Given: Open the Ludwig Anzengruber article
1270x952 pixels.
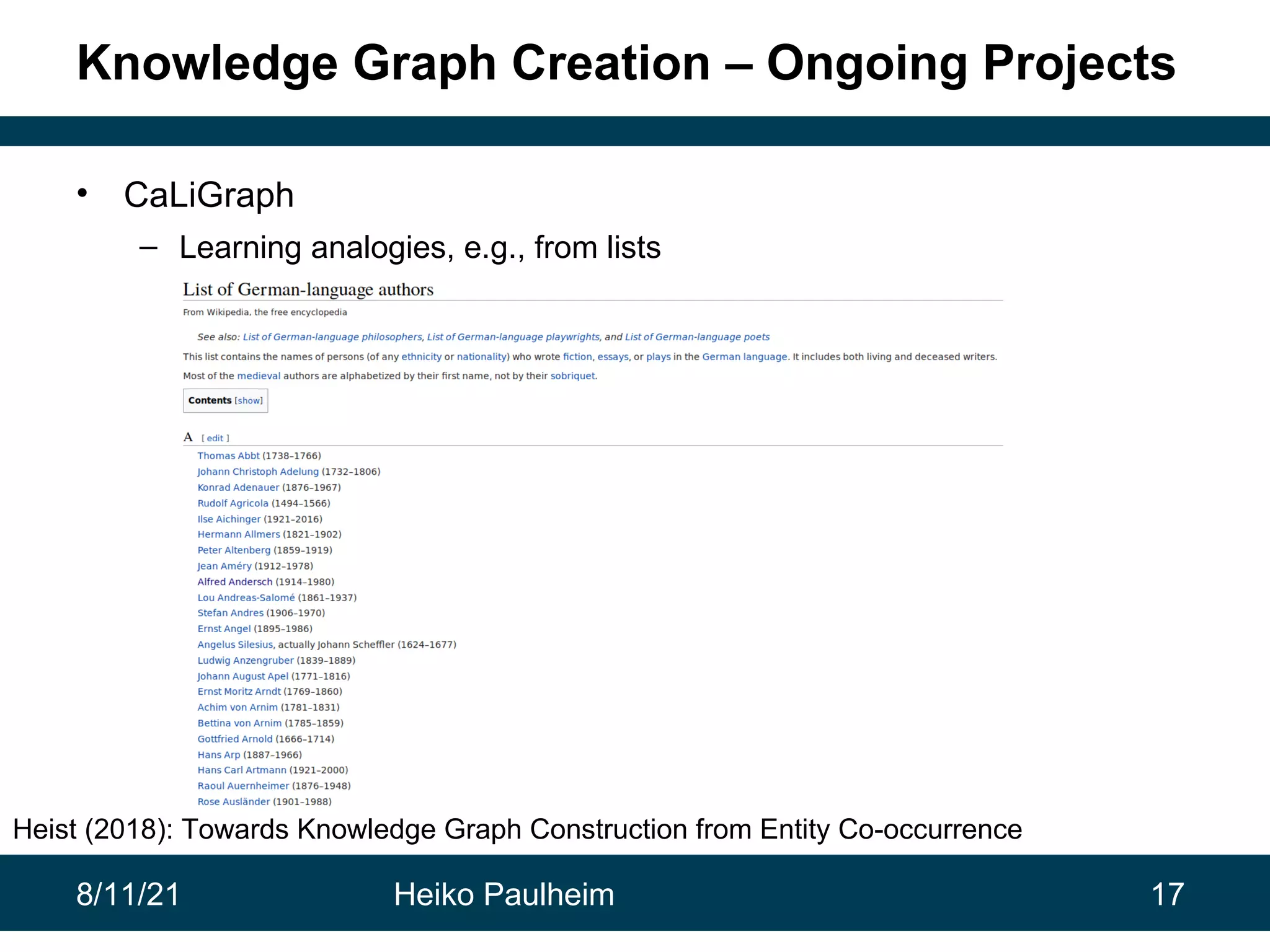Looking at the screenshot, I should point(246,661).
